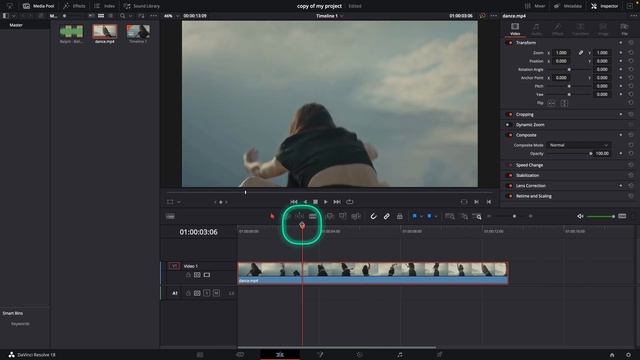Click the Full Extent Zoom icon
Viewport: 640px width, 360px height.
[x=450, y=216]
